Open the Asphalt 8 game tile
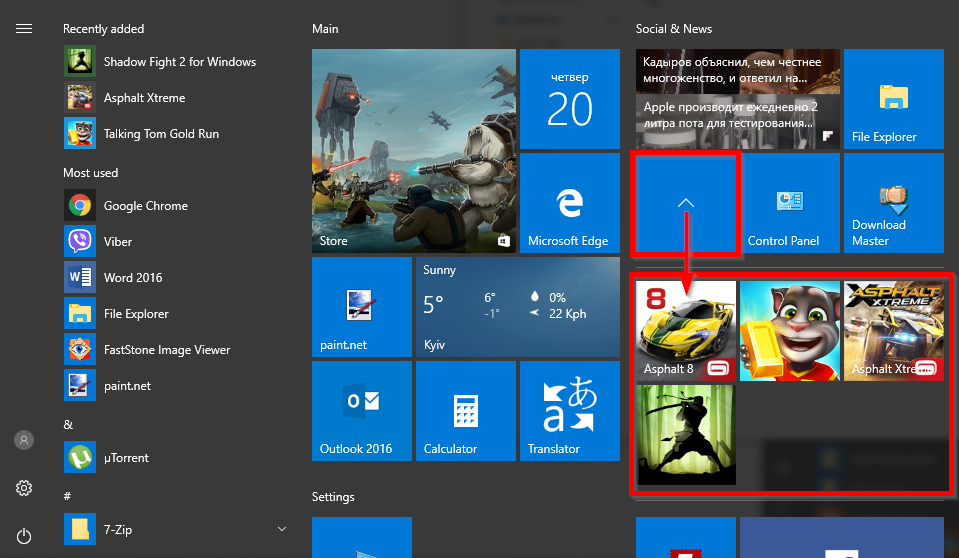Screen dimensions: 959x558 [x=686, y=331]
